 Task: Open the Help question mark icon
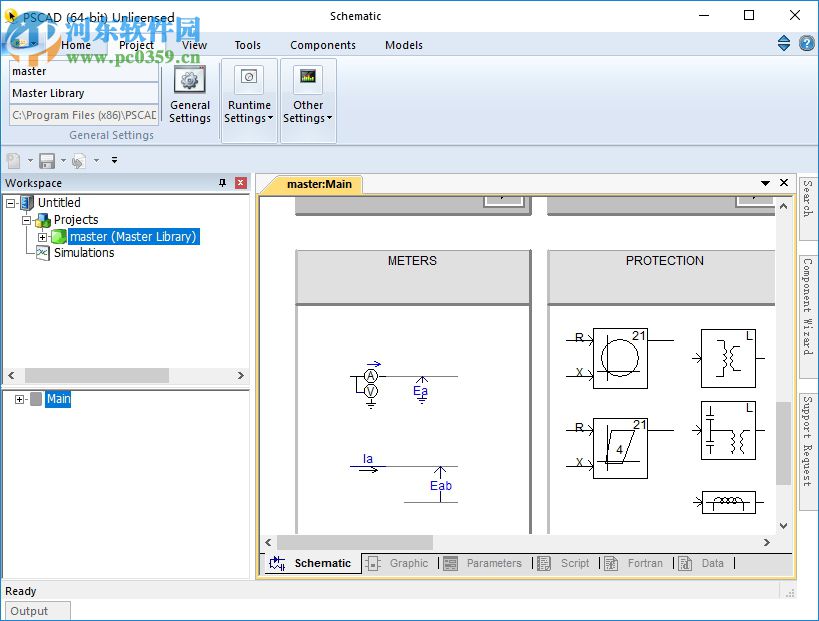point(806,44)
